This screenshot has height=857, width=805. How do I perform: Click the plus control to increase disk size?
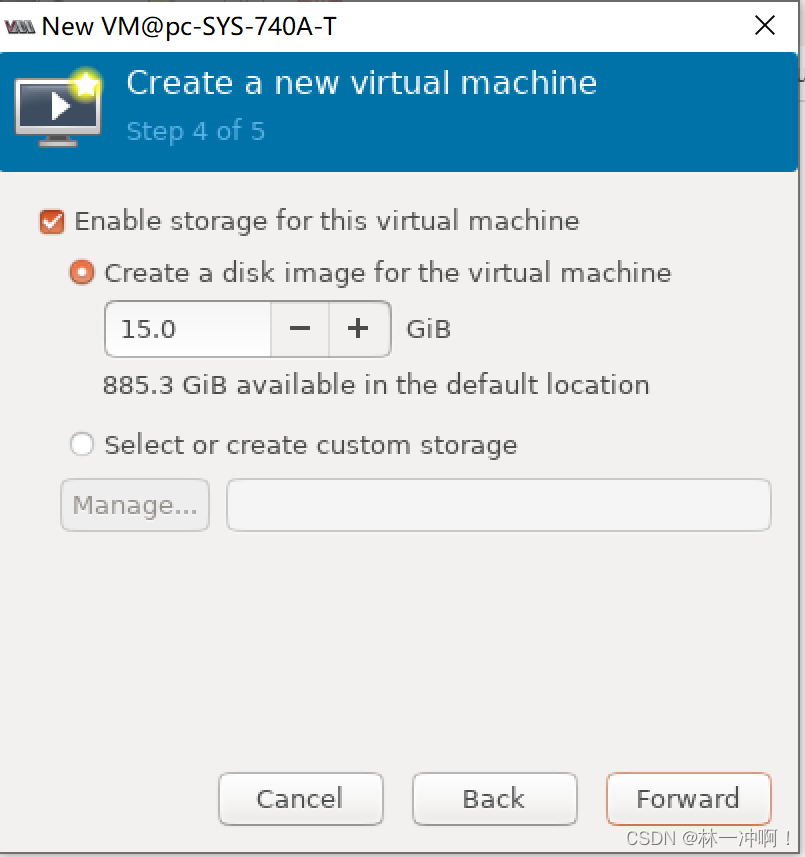point(358,328)
